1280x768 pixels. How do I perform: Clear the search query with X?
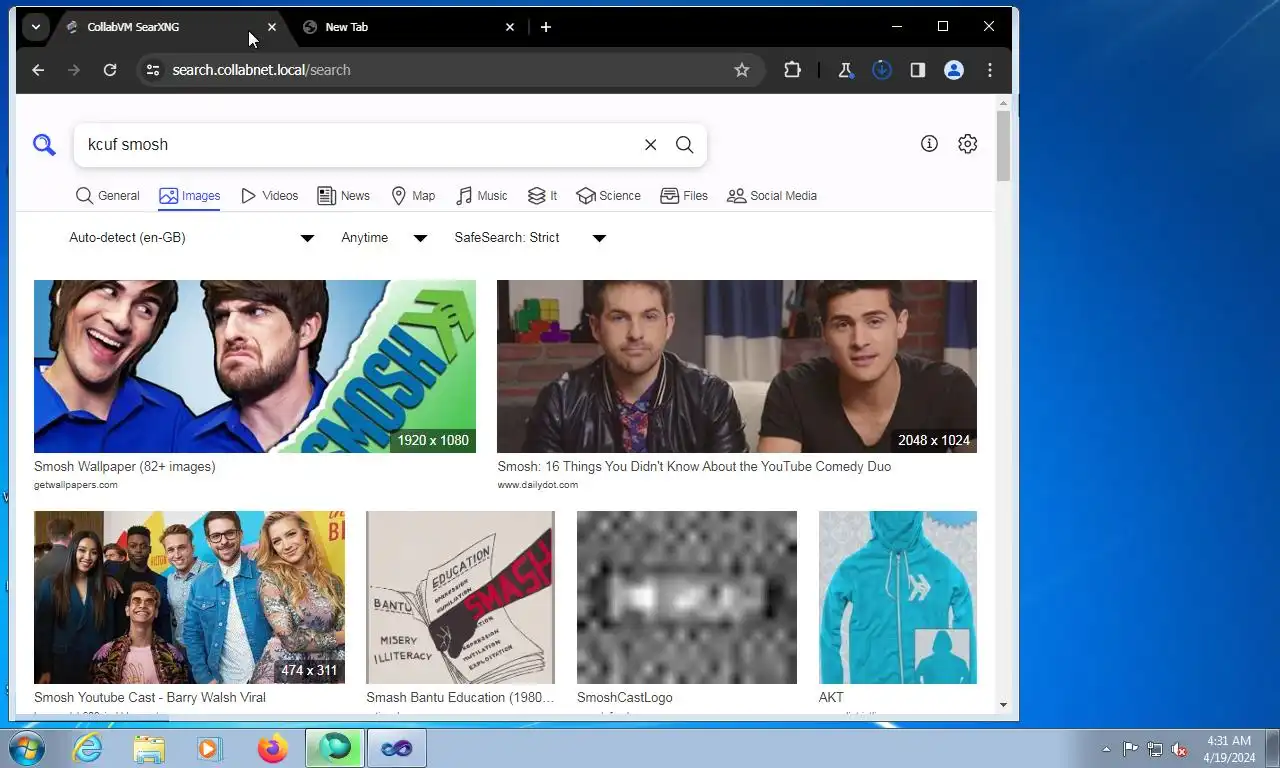[650, 145]
